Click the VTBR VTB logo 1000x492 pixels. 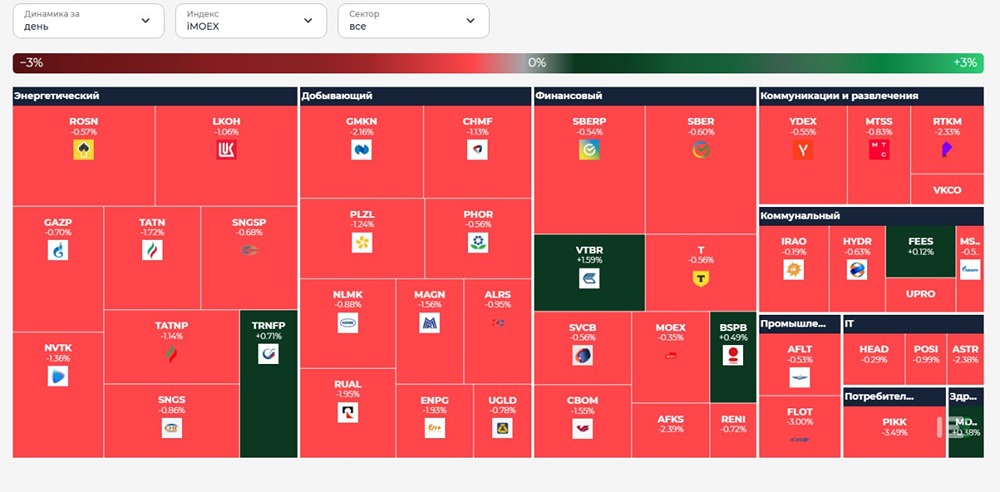click(589, 278)
